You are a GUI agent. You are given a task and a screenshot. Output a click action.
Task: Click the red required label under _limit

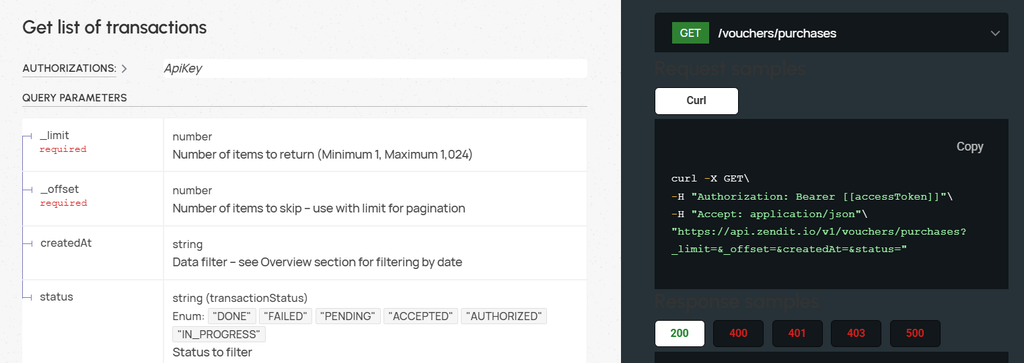63,150
